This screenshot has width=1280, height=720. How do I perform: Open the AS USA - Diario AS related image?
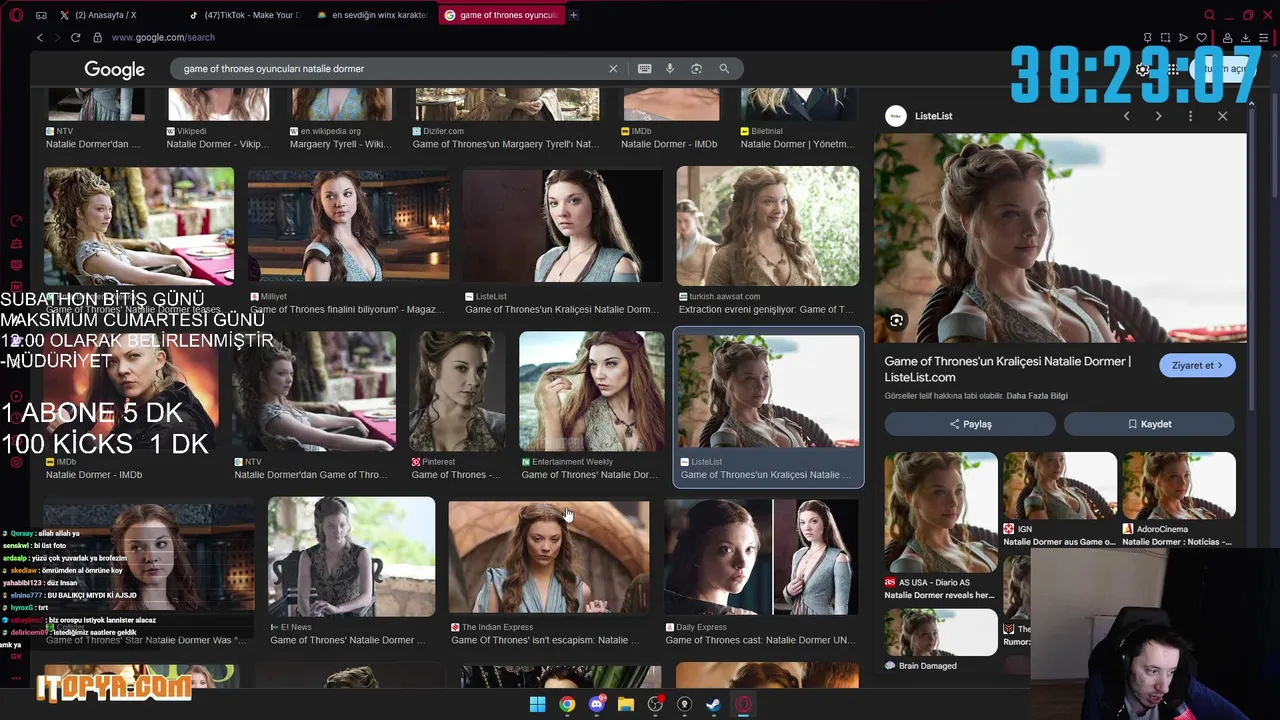click(x=940, y=512)
